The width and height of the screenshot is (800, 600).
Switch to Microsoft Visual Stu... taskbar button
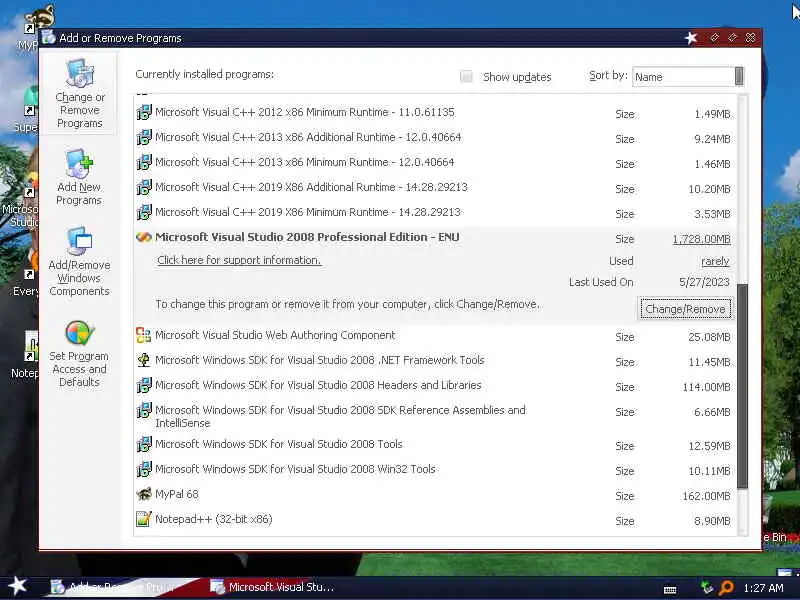[273, 587]
